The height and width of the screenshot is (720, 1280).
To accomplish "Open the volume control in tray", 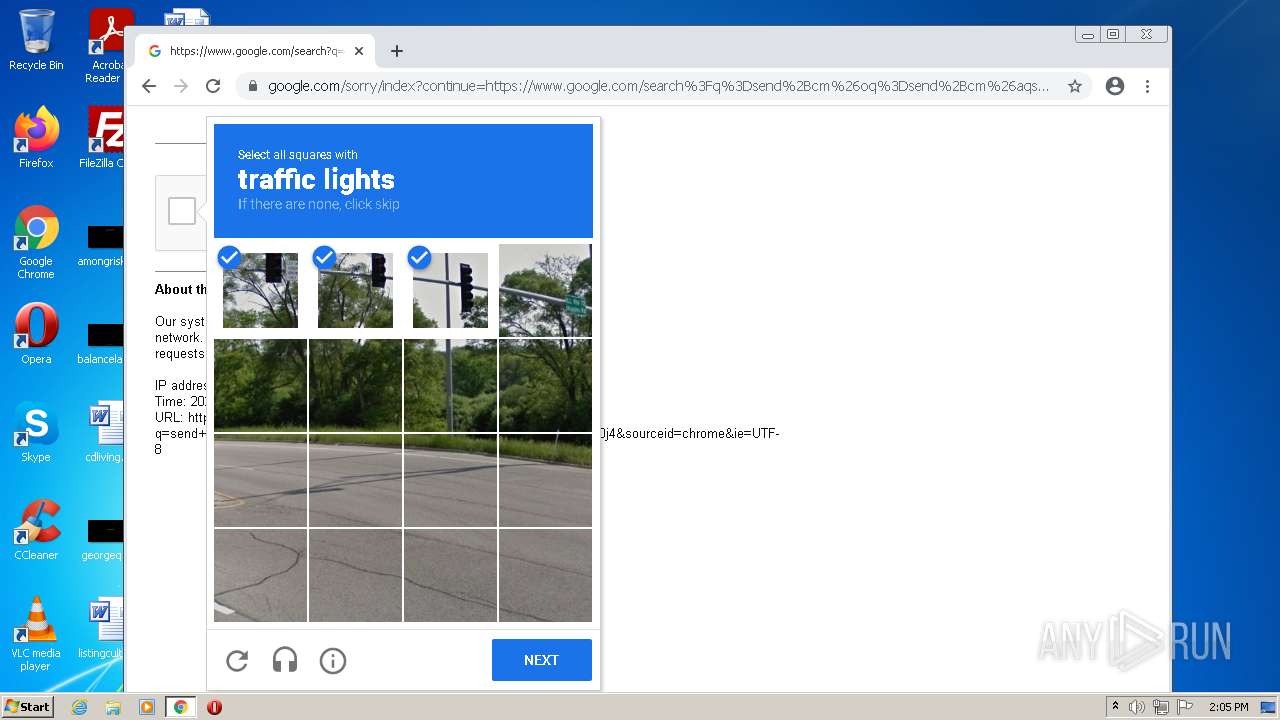I will coord(1137,707).
